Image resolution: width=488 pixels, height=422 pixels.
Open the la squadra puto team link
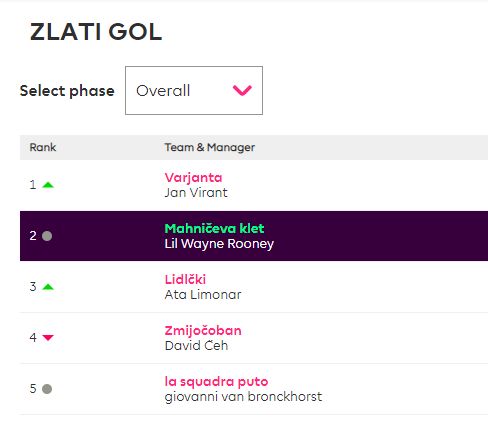[x=216, y=381]
